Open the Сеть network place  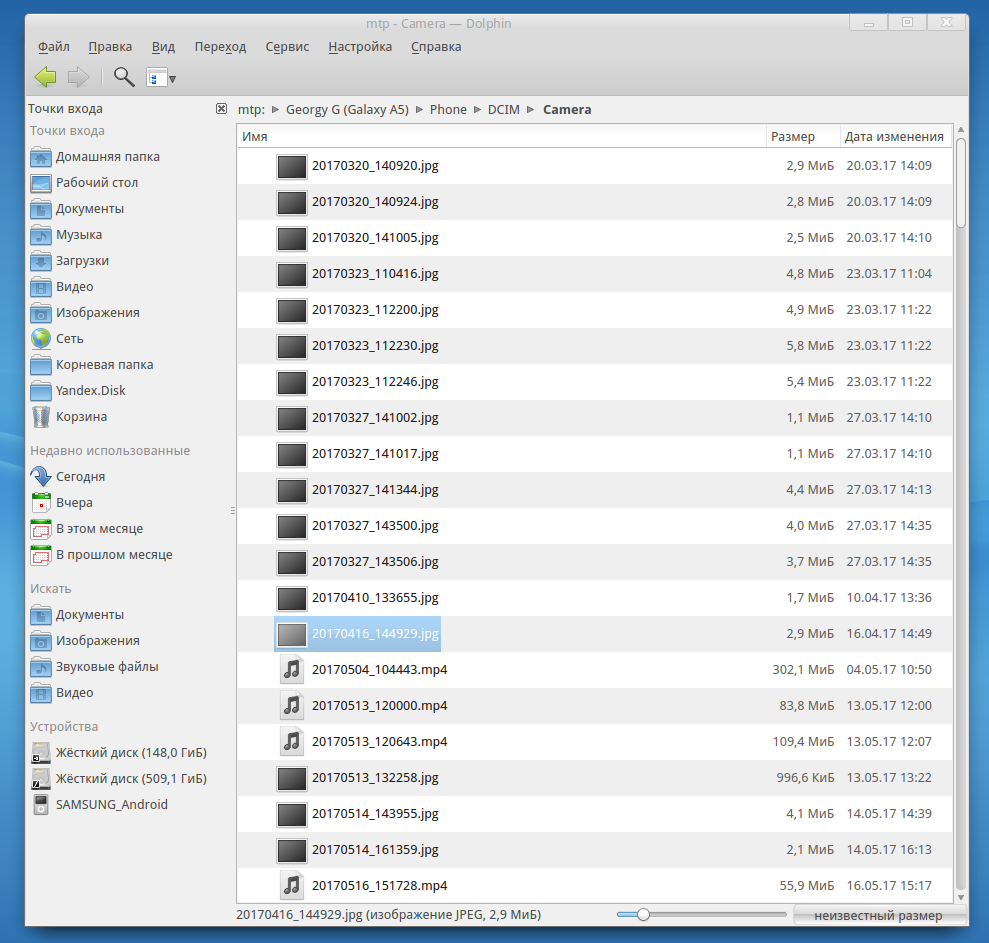pos(57,339)
